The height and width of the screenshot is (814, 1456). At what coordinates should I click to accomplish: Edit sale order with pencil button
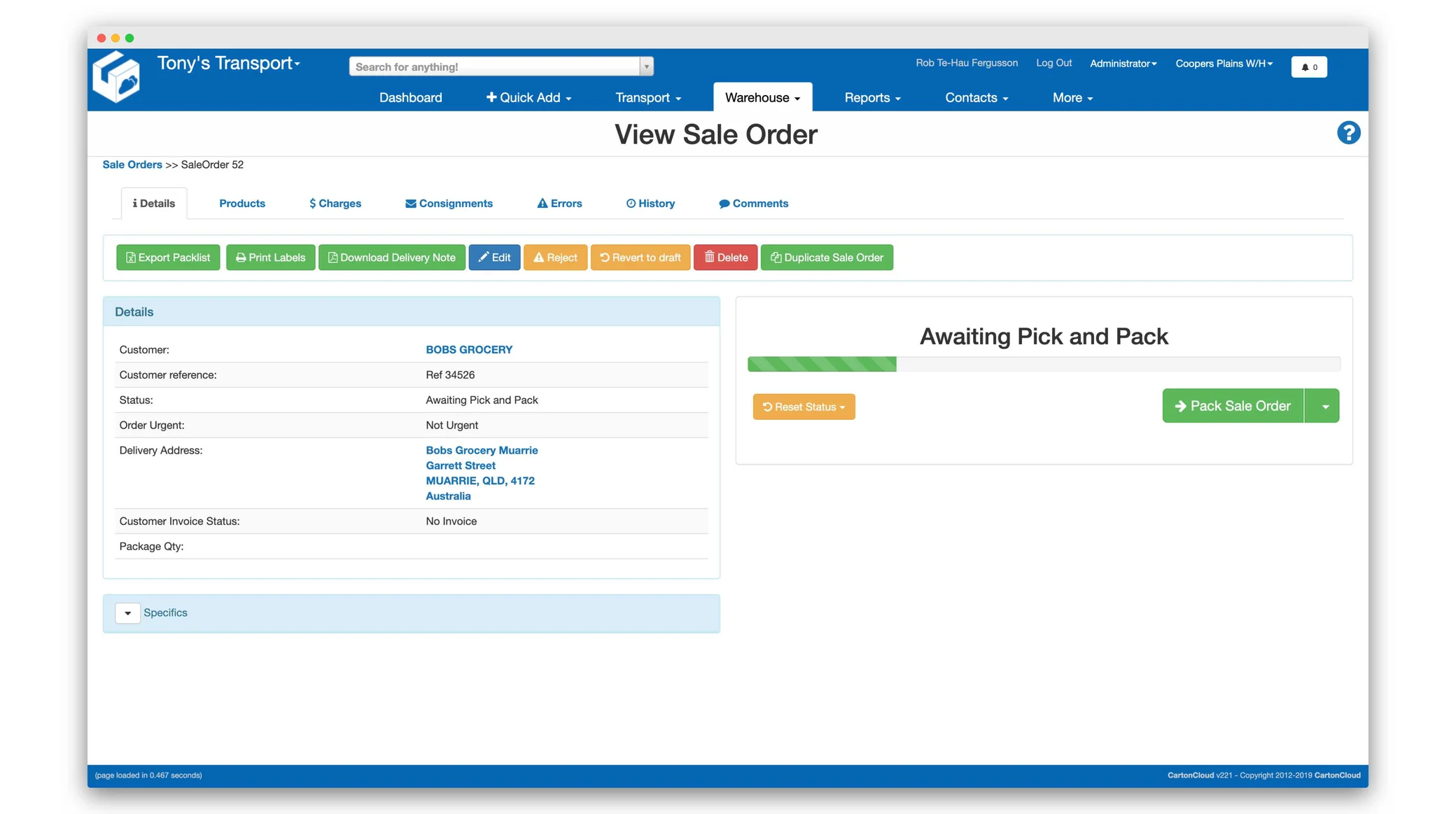pyautogui.click(x=494, y=258)
